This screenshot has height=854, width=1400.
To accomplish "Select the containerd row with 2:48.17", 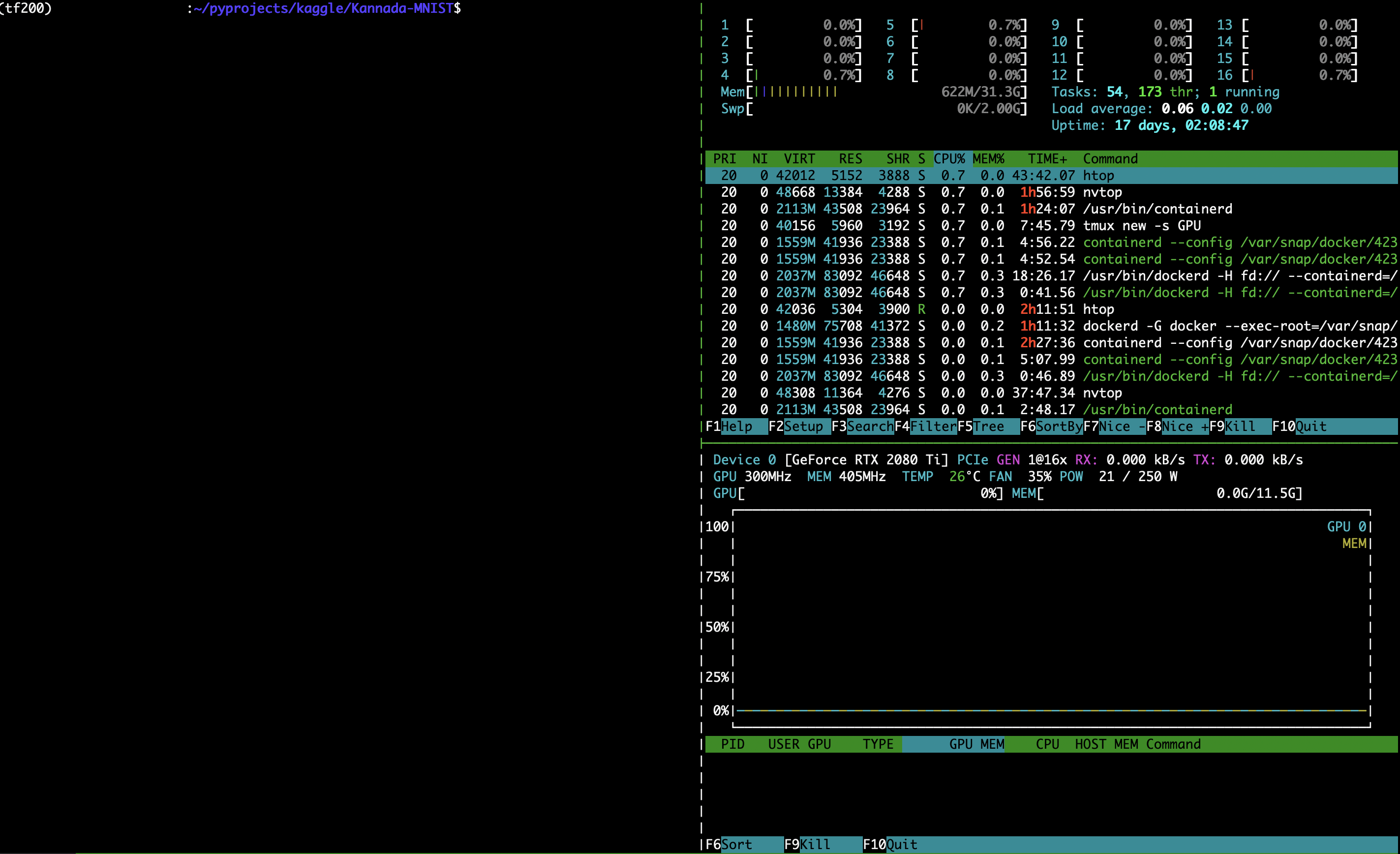I will 1051,410.
